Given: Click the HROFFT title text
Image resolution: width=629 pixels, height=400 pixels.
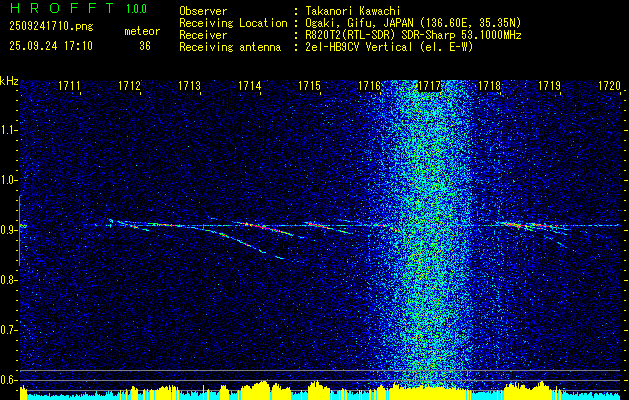Looking at the screenshot, I should [62, 8].
